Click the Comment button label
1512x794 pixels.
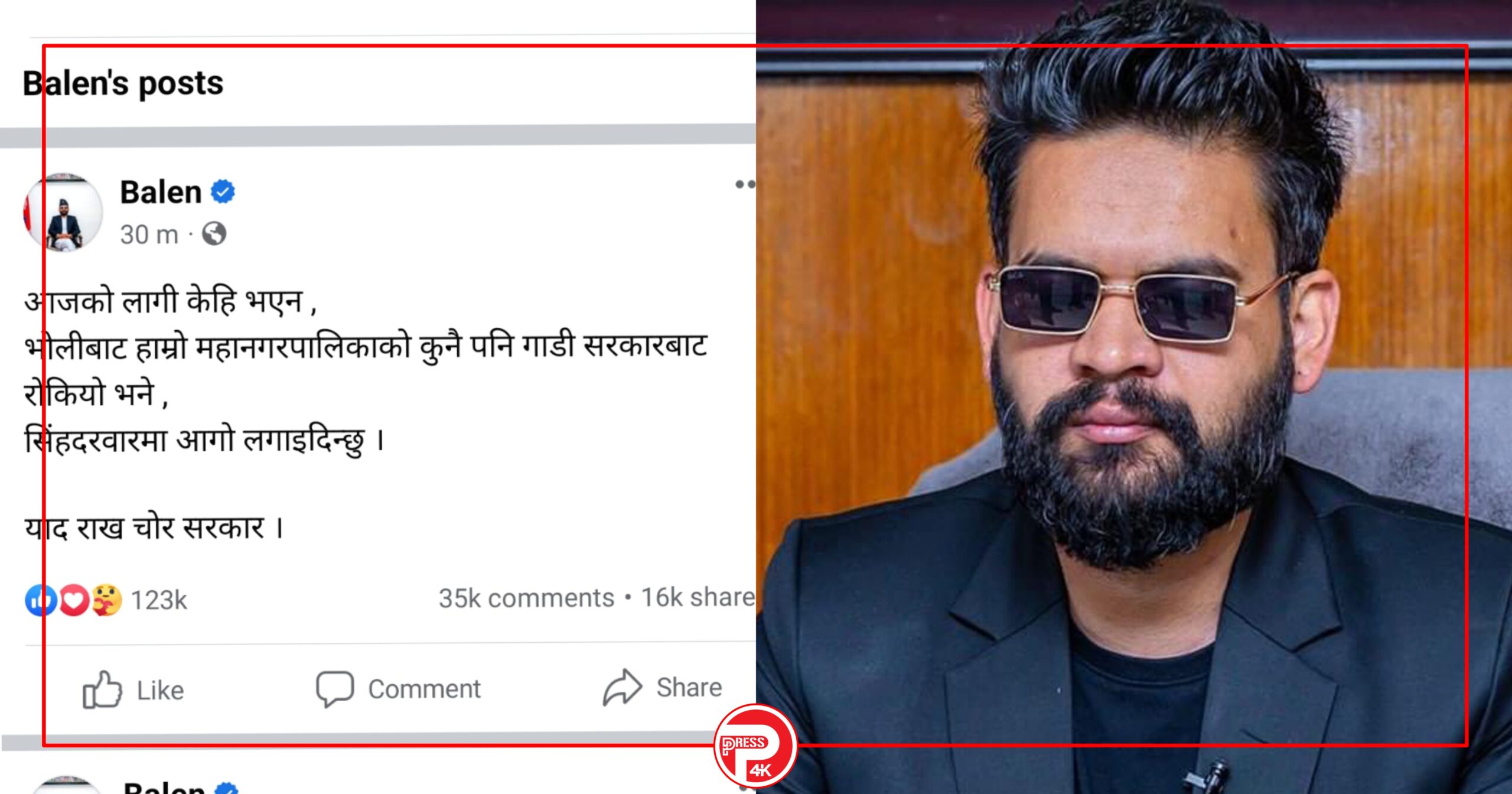click(x=424, y=689)
